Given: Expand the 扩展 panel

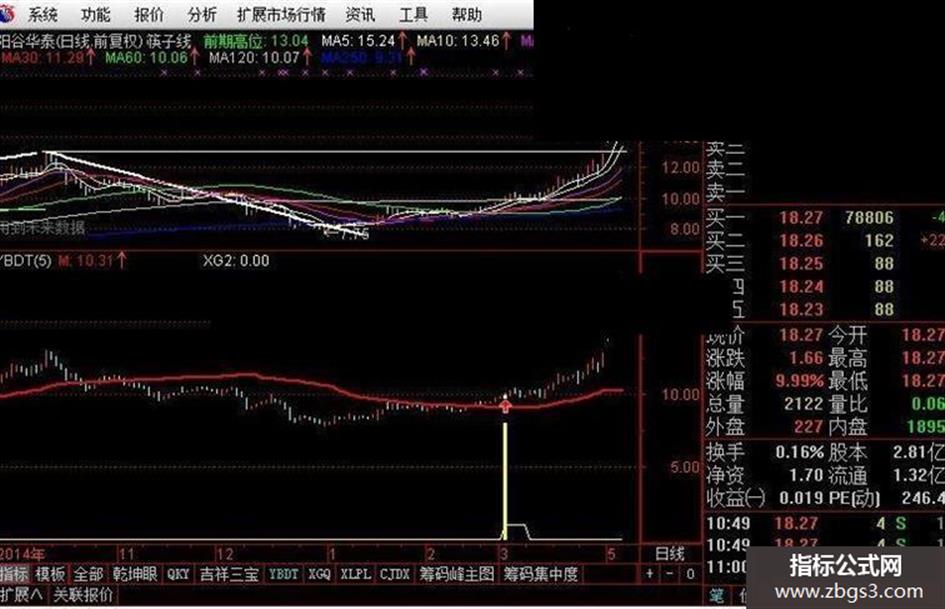Looking at the screenshot, I should click(x=21, y=595).
